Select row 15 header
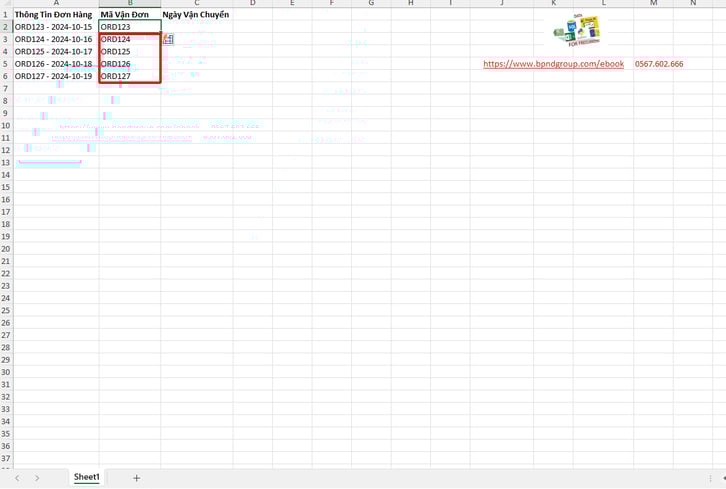Screen dimensions: 726x489 point(6,187)
